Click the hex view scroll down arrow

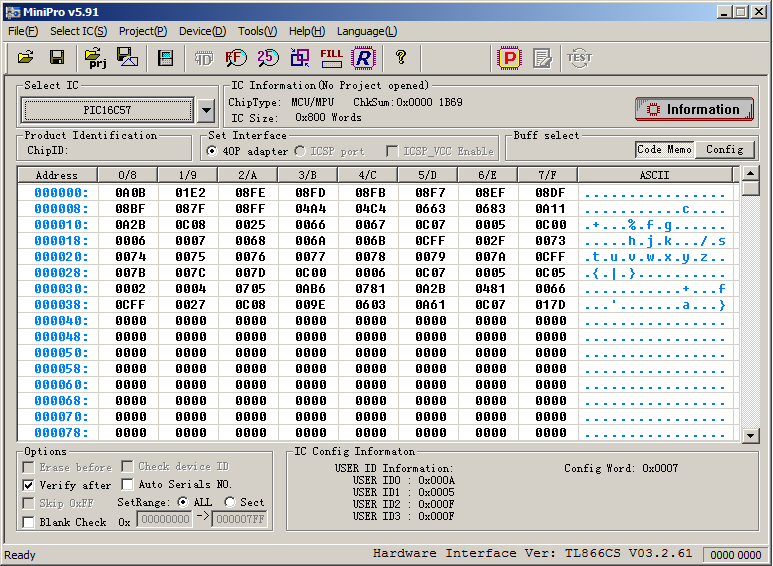(x=750, y=435)
